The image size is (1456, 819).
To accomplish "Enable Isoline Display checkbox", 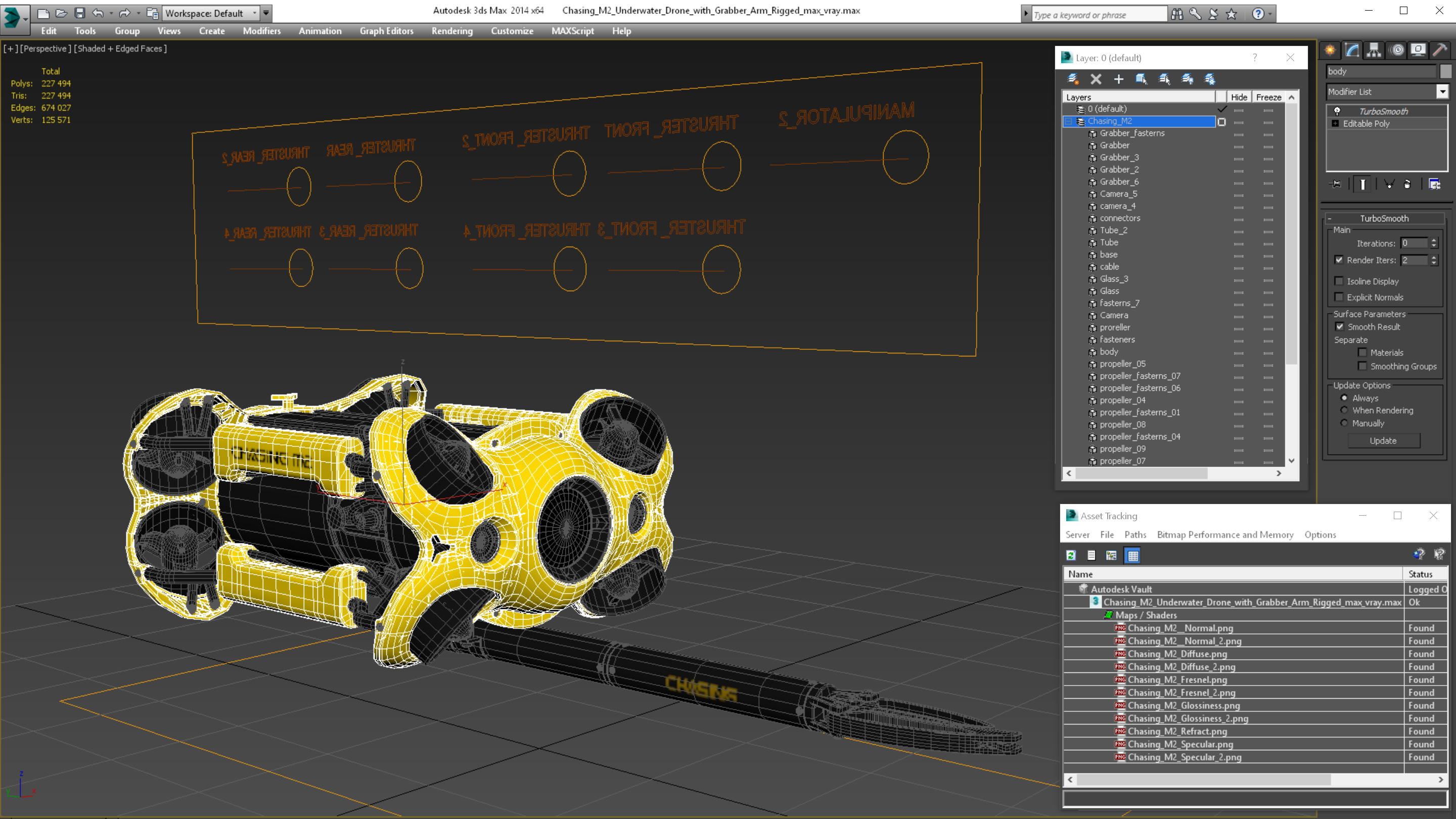I will [x=1338, y=281].
